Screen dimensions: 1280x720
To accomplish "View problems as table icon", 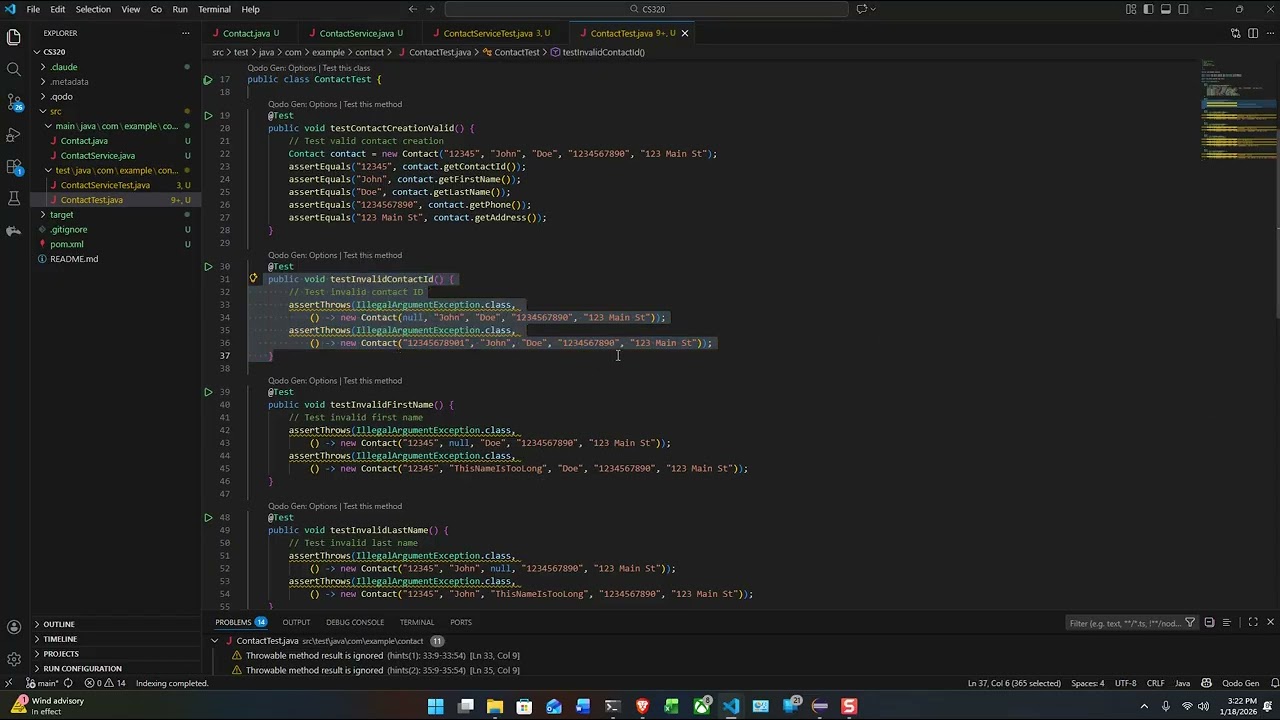I will click(x=1226, y=622).
